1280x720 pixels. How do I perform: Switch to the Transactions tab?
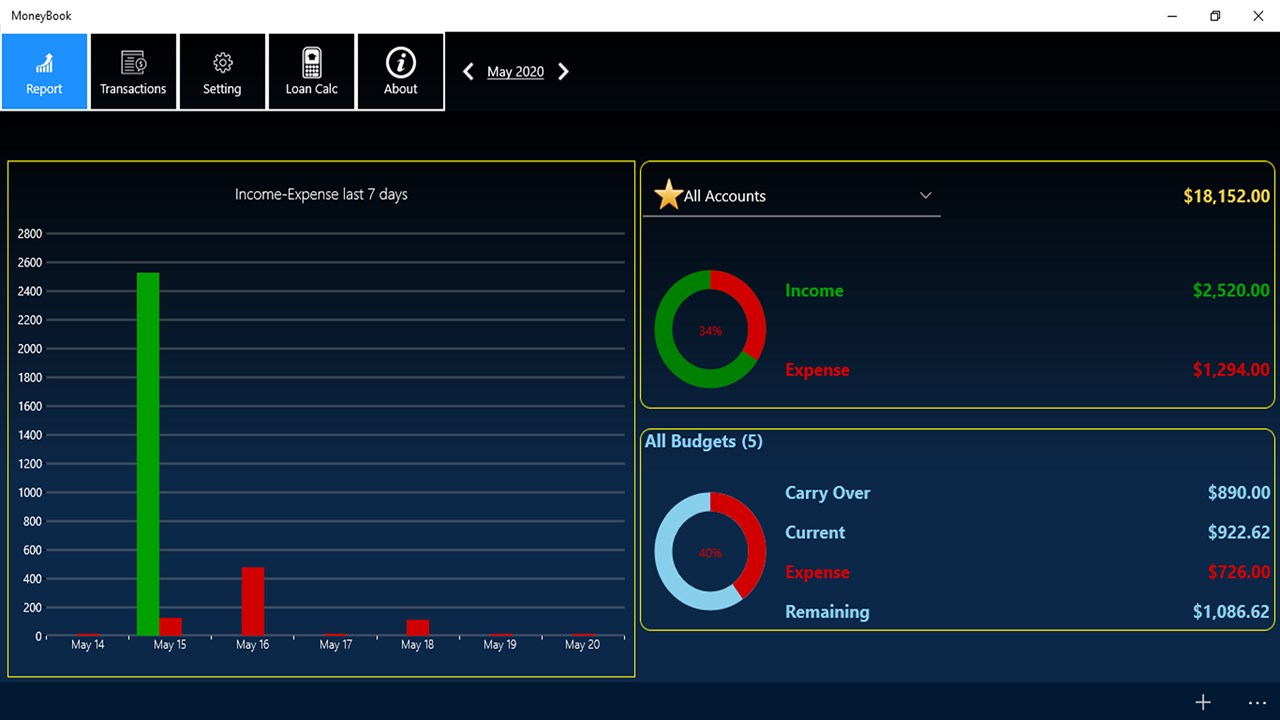133,71
